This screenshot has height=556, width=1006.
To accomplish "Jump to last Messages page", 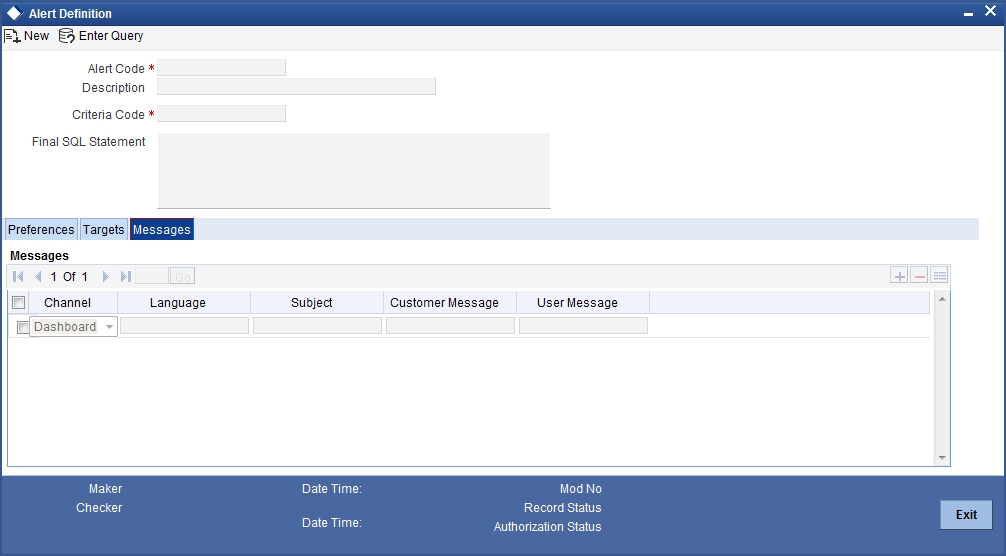I will 126,276.
